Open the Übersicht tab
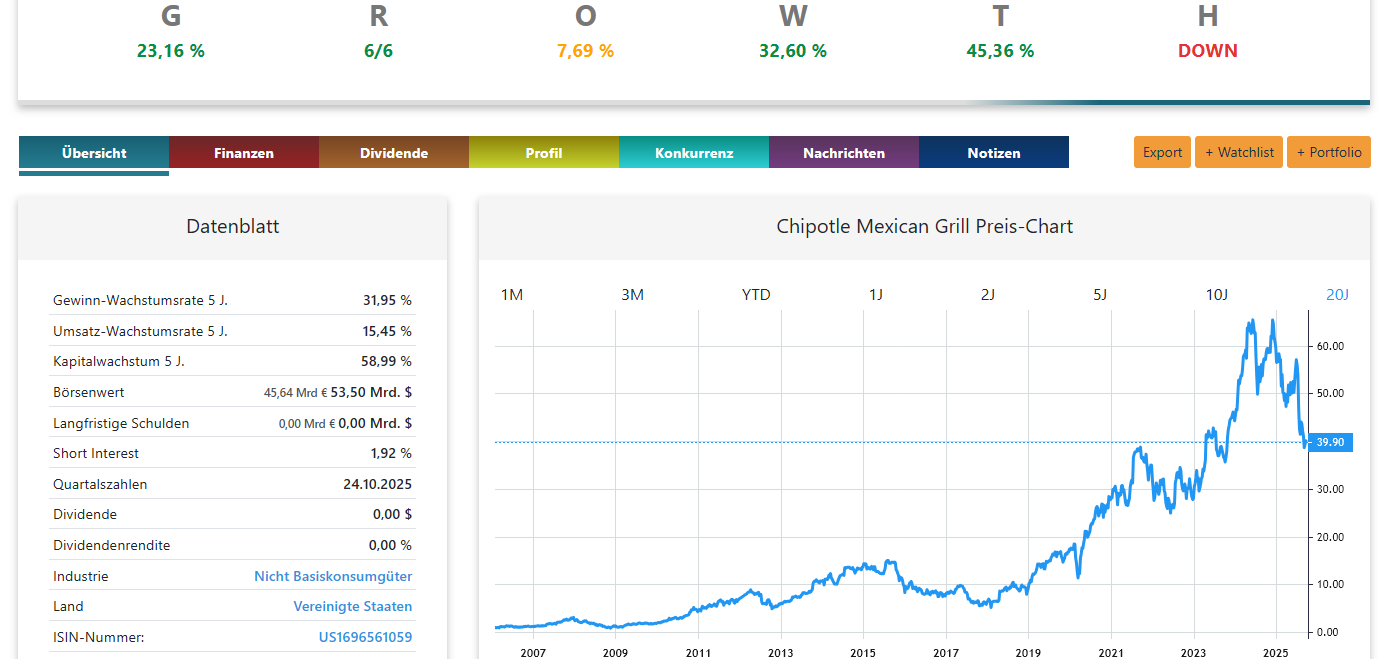Screen dimensions: 1387x659 pos(94,153)
